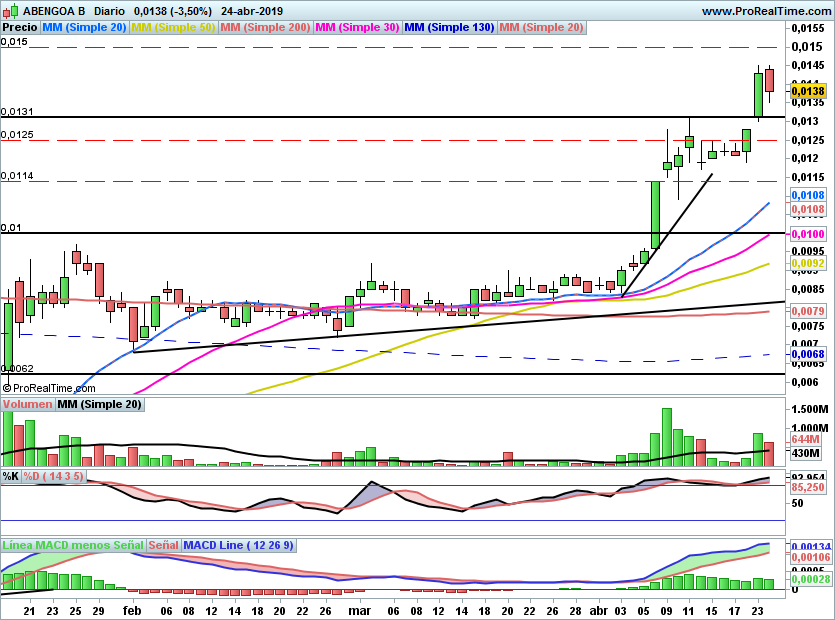Click the 0,0131 horizontal line label

(x=17, y=112)
